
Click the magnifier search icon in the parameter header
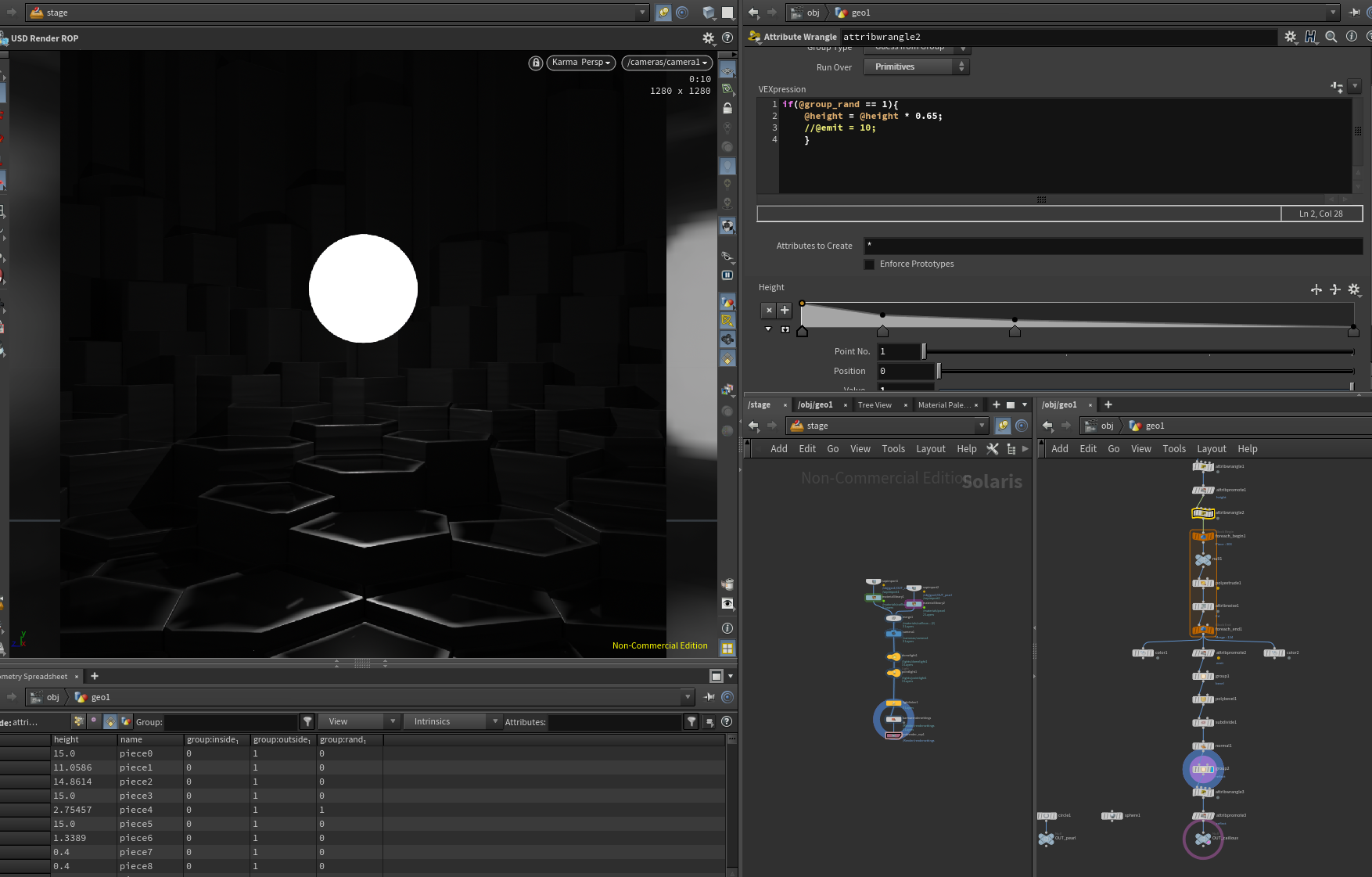1331,37
